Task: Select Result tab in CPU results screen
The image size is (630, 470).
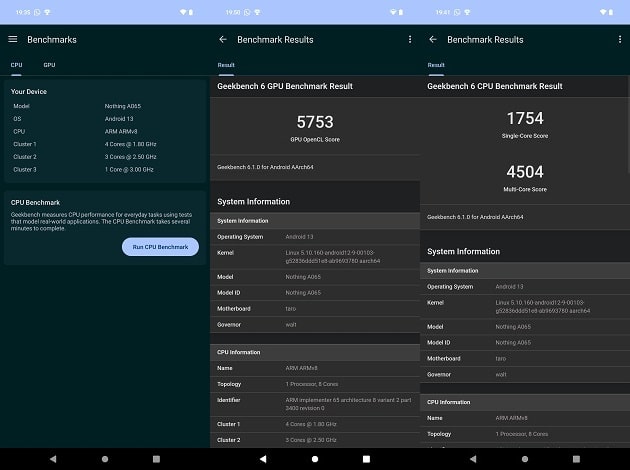Action: click(436, 65)
